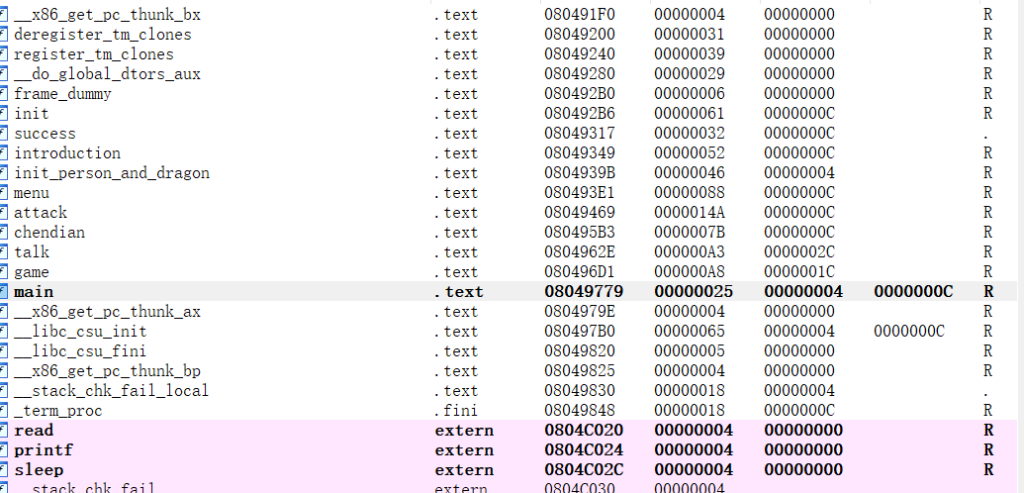Select the __stack_chk_fail_local function
Screen dimensions: 1024x493
[111, 391]
